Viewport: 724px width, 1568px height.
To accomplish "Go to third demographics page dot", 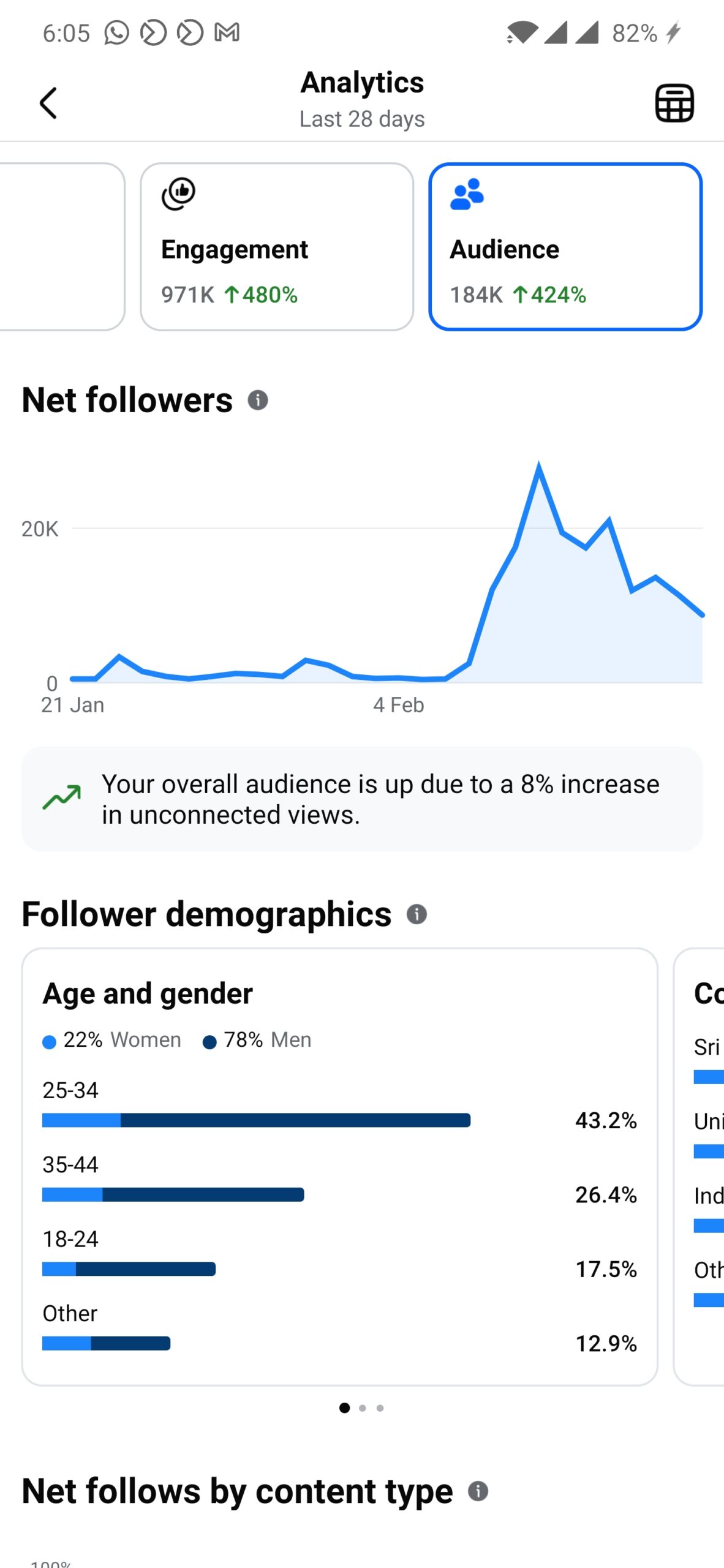I will click(x=380, y=1408).
